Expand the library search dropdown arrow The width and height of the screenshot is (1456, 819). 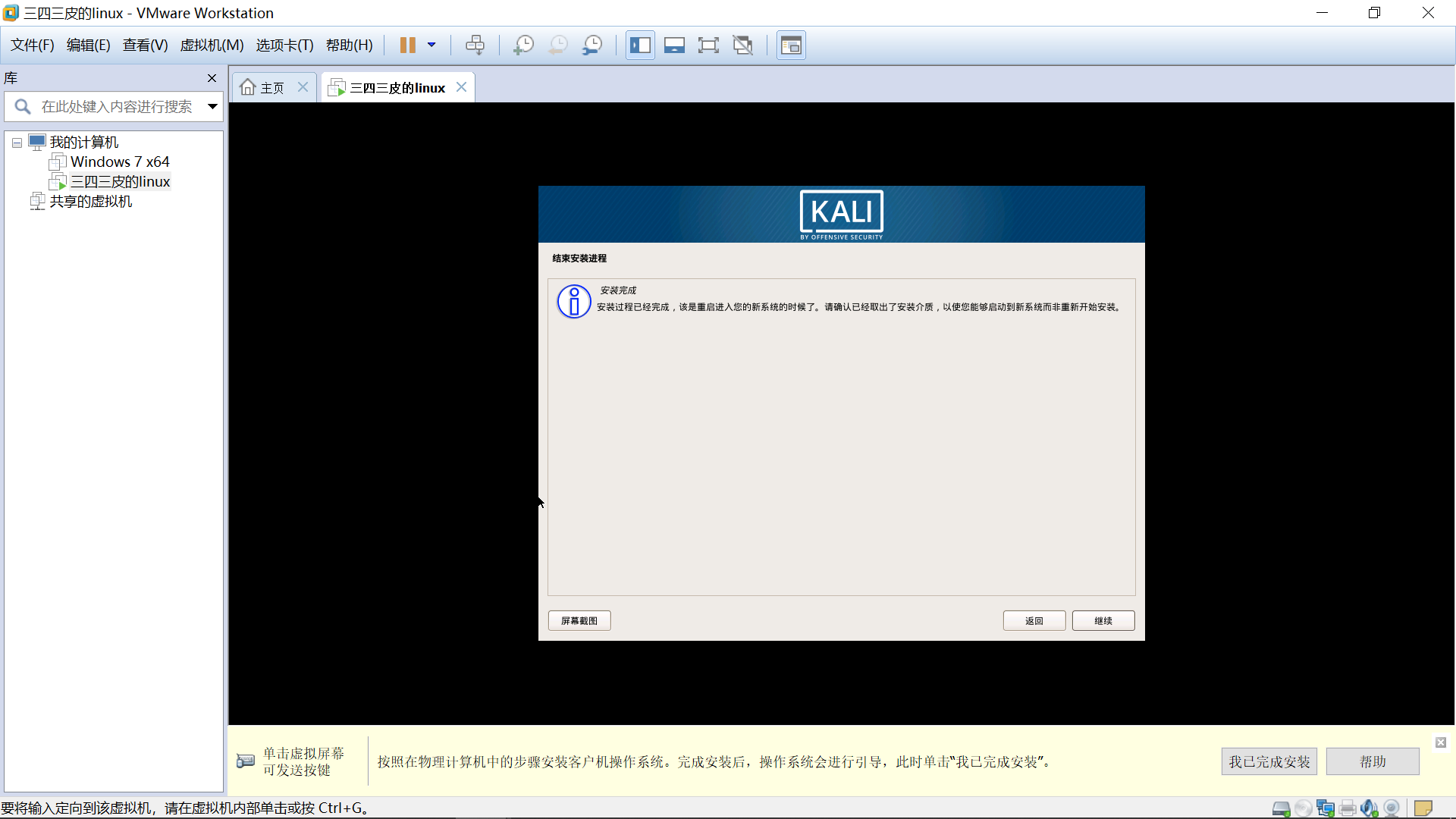(212, 107)
